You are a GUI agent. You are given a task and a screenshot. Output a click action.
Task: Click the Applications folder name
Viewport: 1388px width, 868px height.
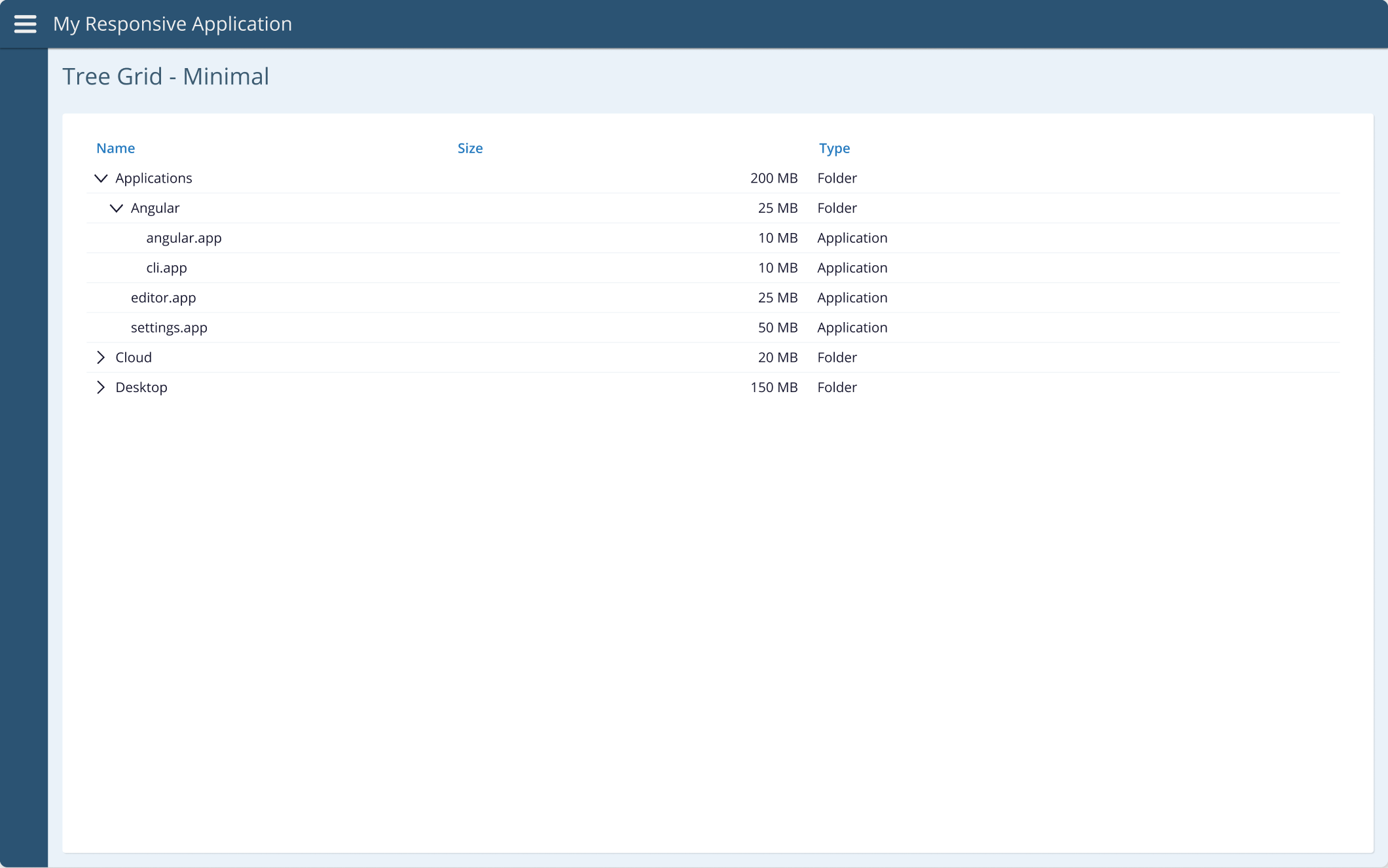pyautogui.click(x=154, y=178)
